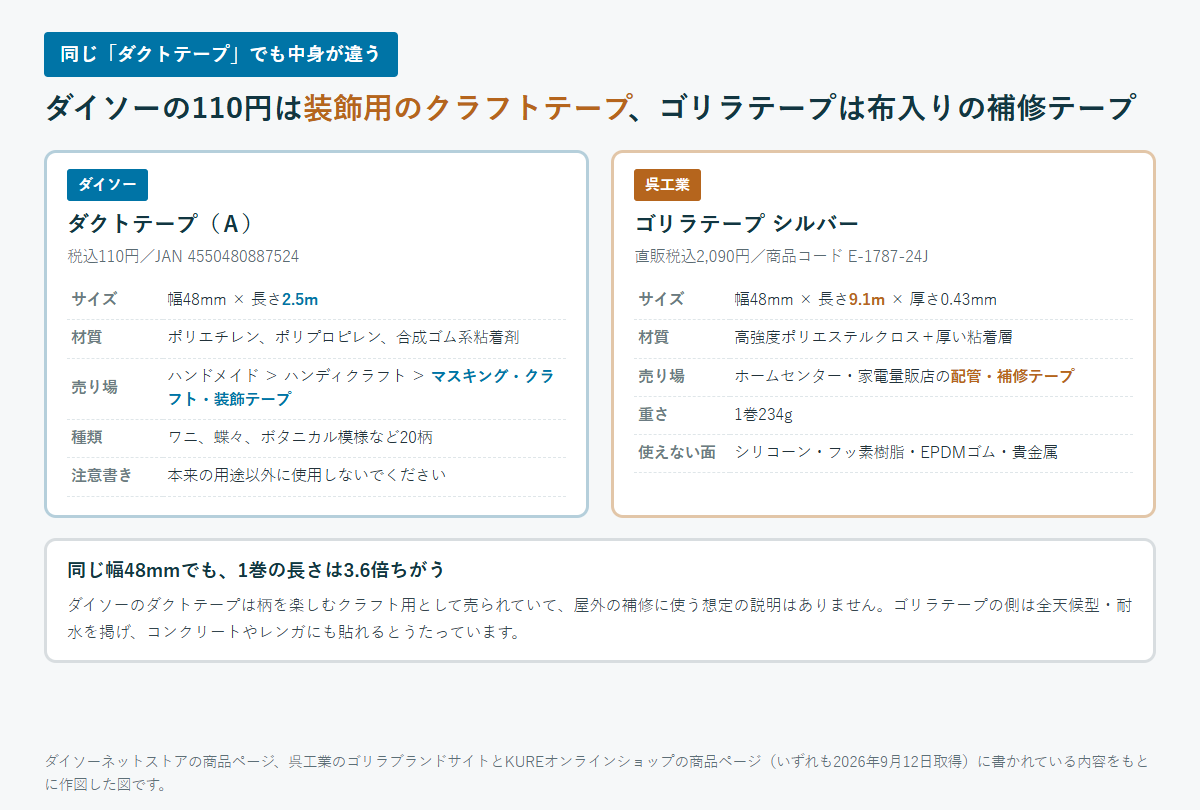This screenshot has height=810, width=1200.
Task: Click ポリエチレン、ポリプロピレン material value
Action: pyautogui.click(x=343, y=338)
